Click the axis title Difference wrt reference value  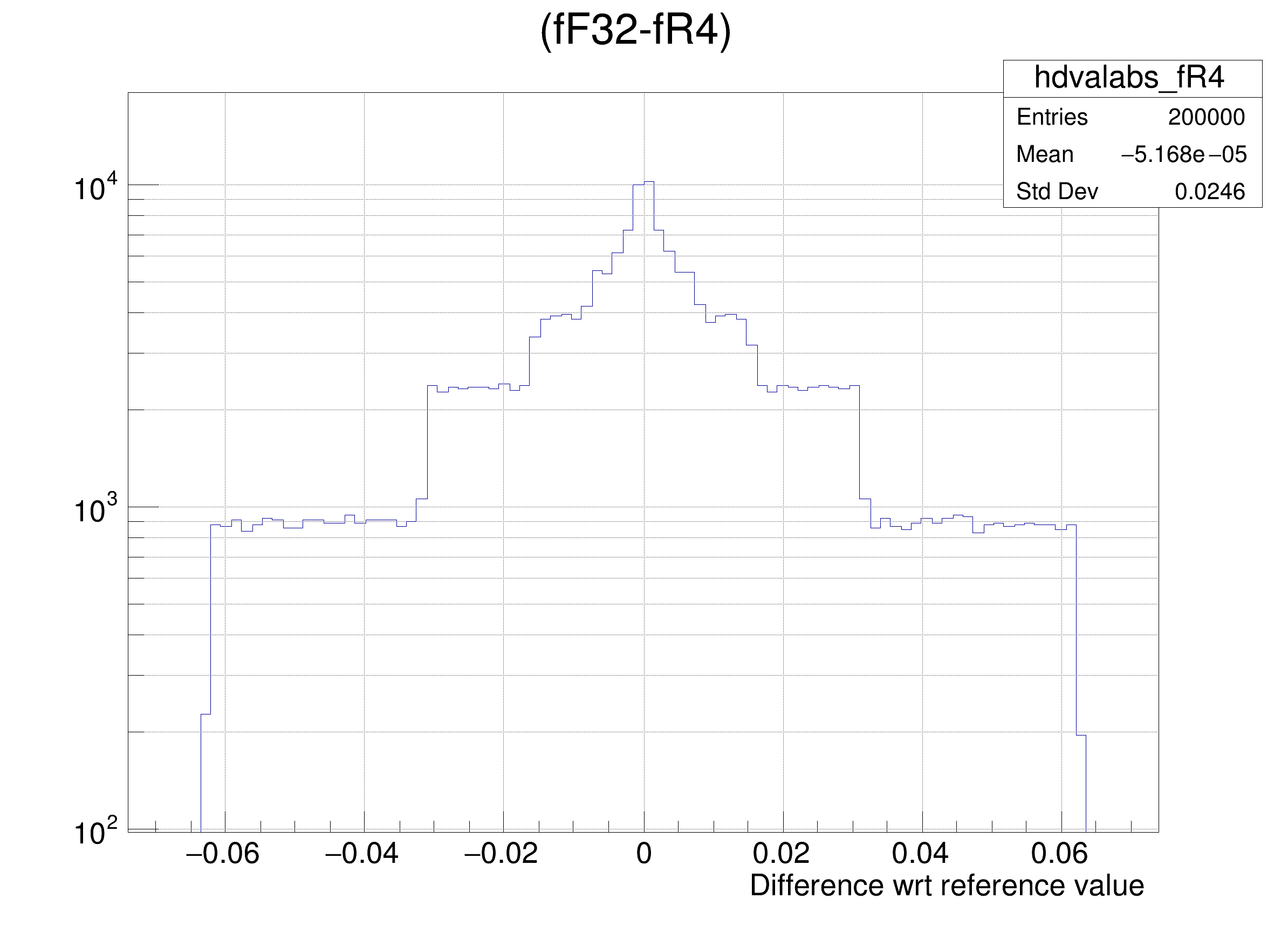click(947, 886)
